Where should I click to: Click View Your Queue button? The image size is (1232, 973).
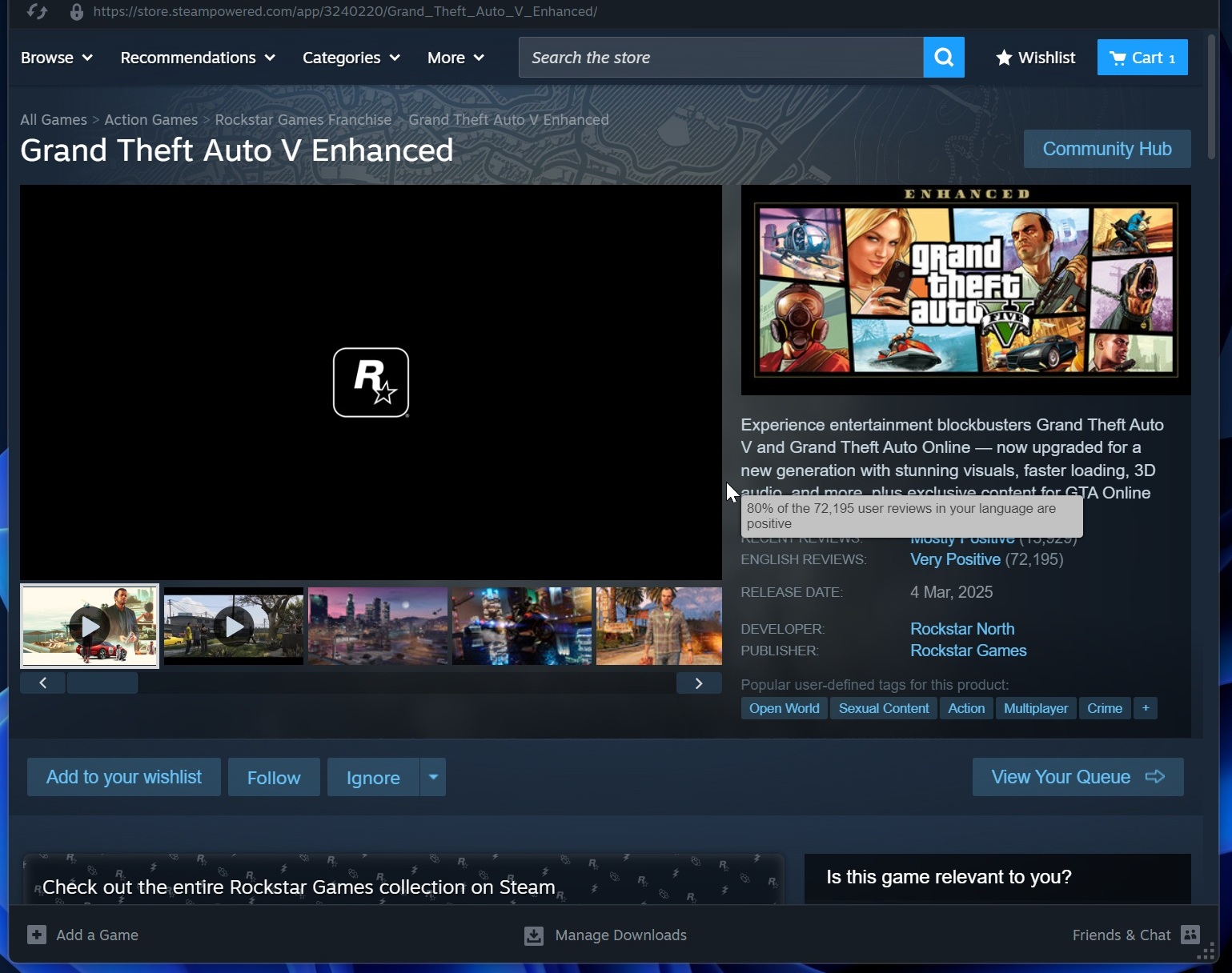coord(1077,777)
